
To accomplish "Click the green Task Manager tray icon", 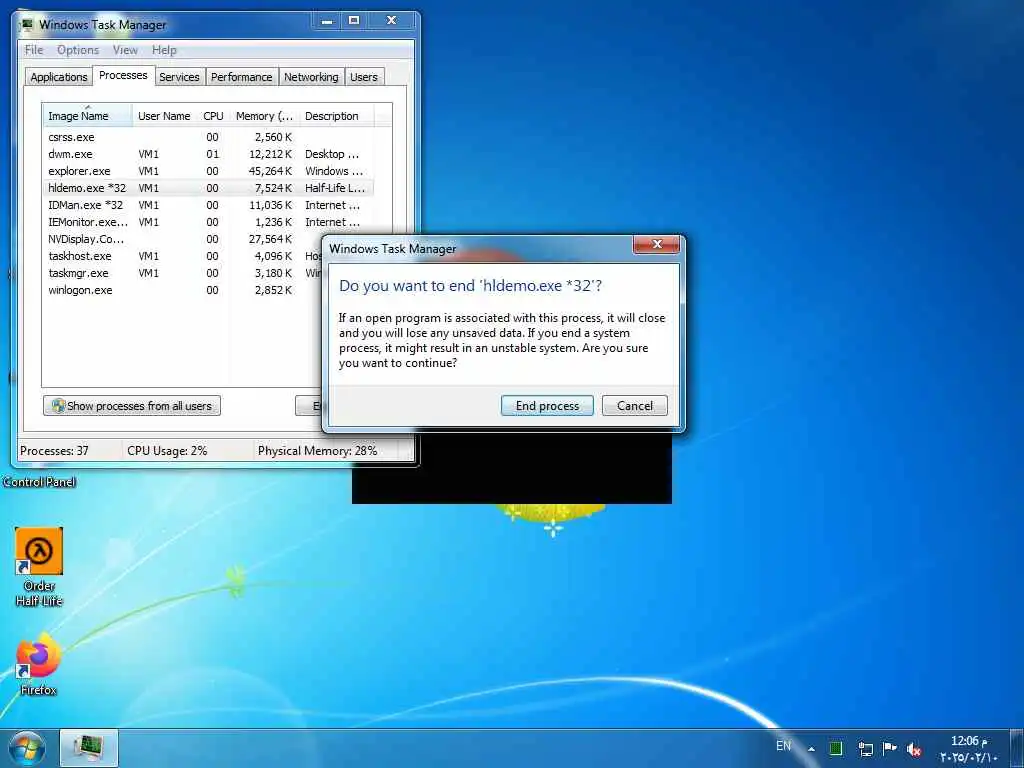I will 835,748.
